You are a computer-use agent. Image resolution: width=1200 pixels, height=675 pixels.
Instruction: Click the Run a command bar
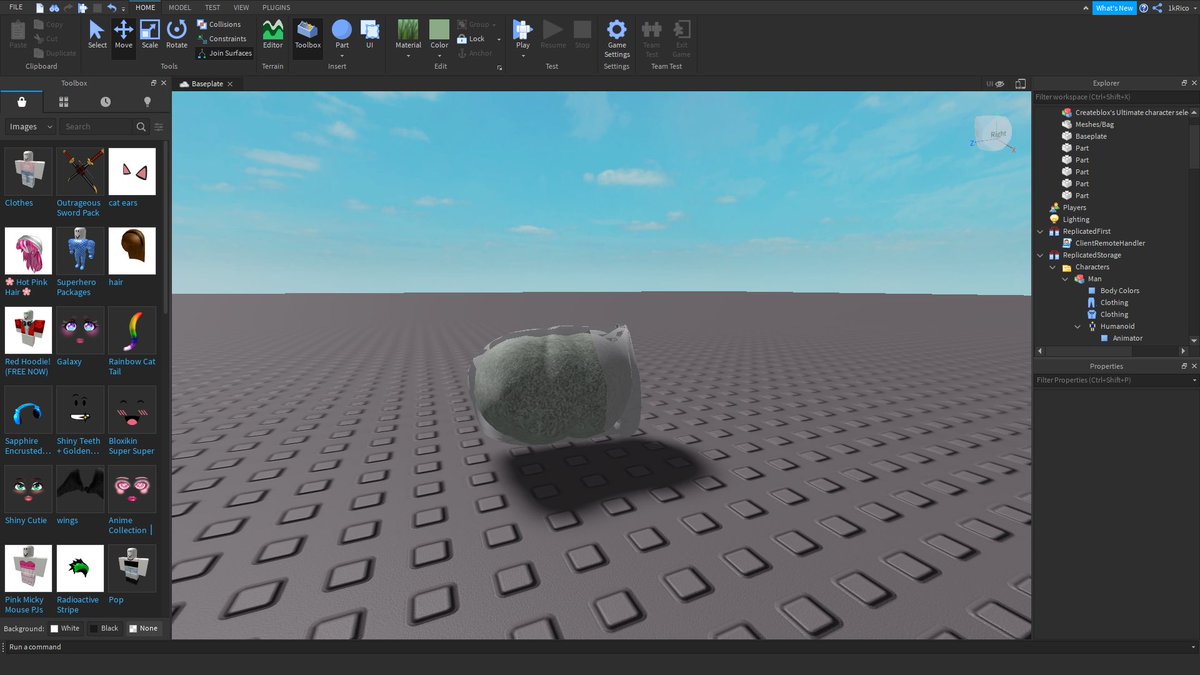pos(600,647)
